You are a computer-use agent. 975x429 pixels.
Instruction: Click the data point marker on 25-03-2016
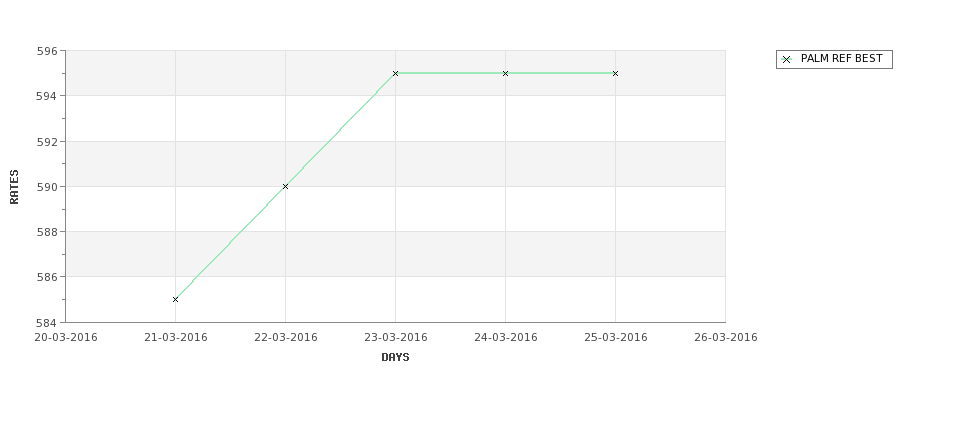616,73
